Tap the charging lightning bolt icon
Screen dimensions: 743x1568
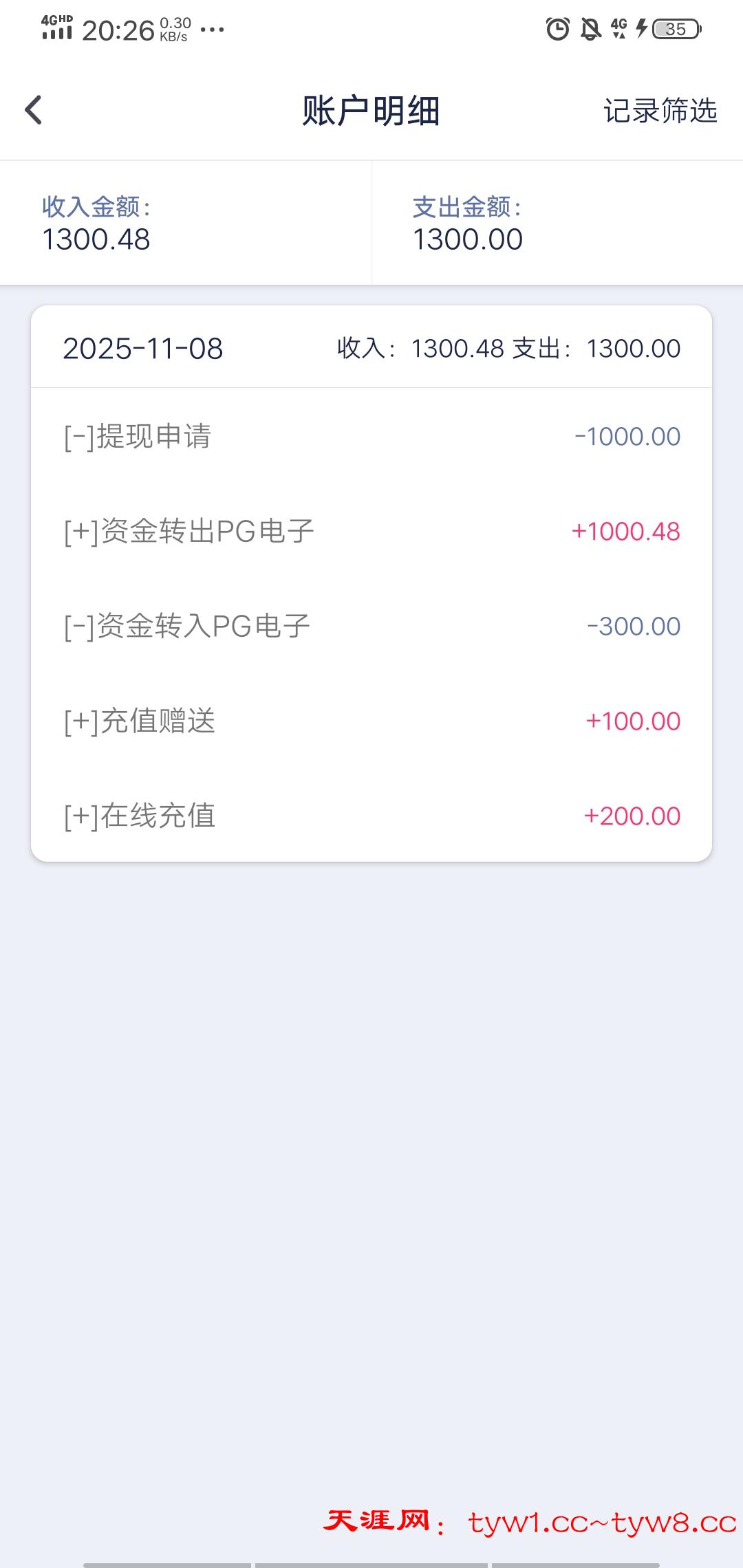(641, 29)
